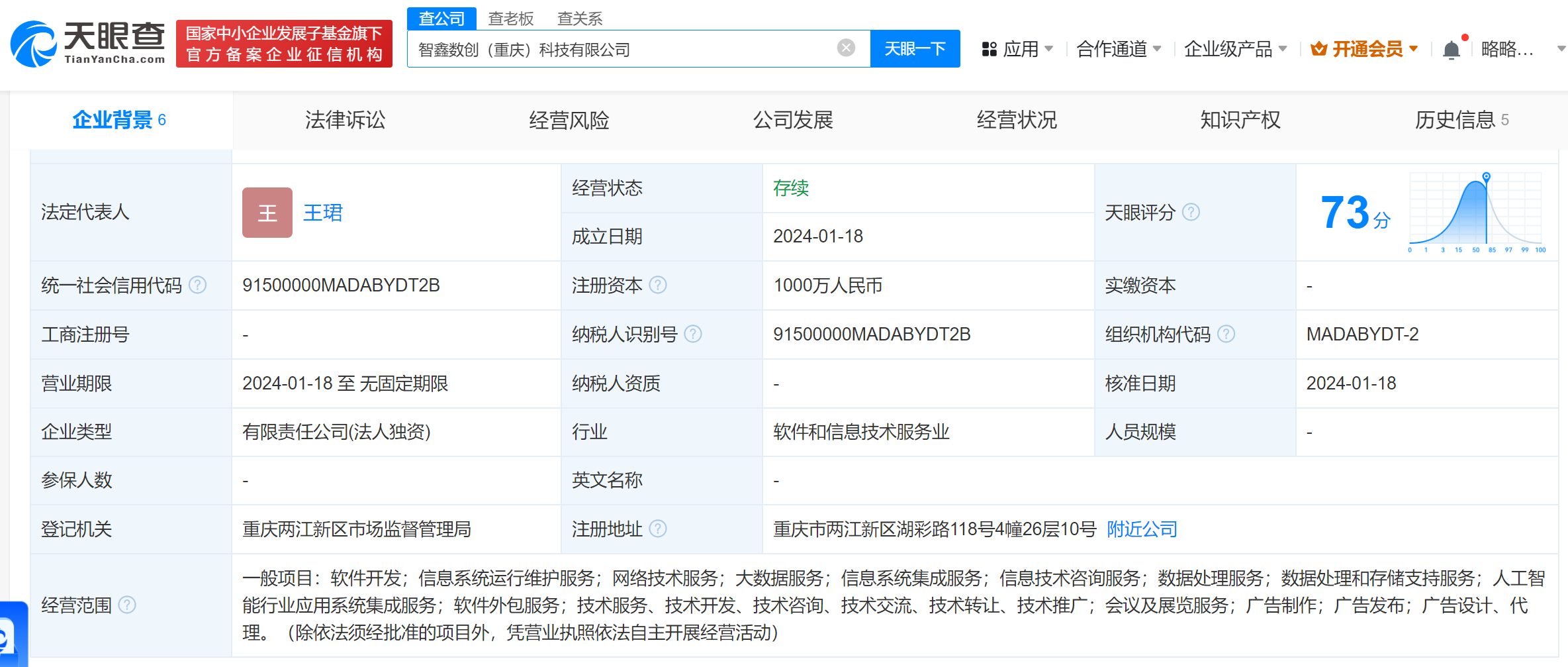Expand the 应用 dropdown
The image size is (1568, 667).
pos(1048,49)
